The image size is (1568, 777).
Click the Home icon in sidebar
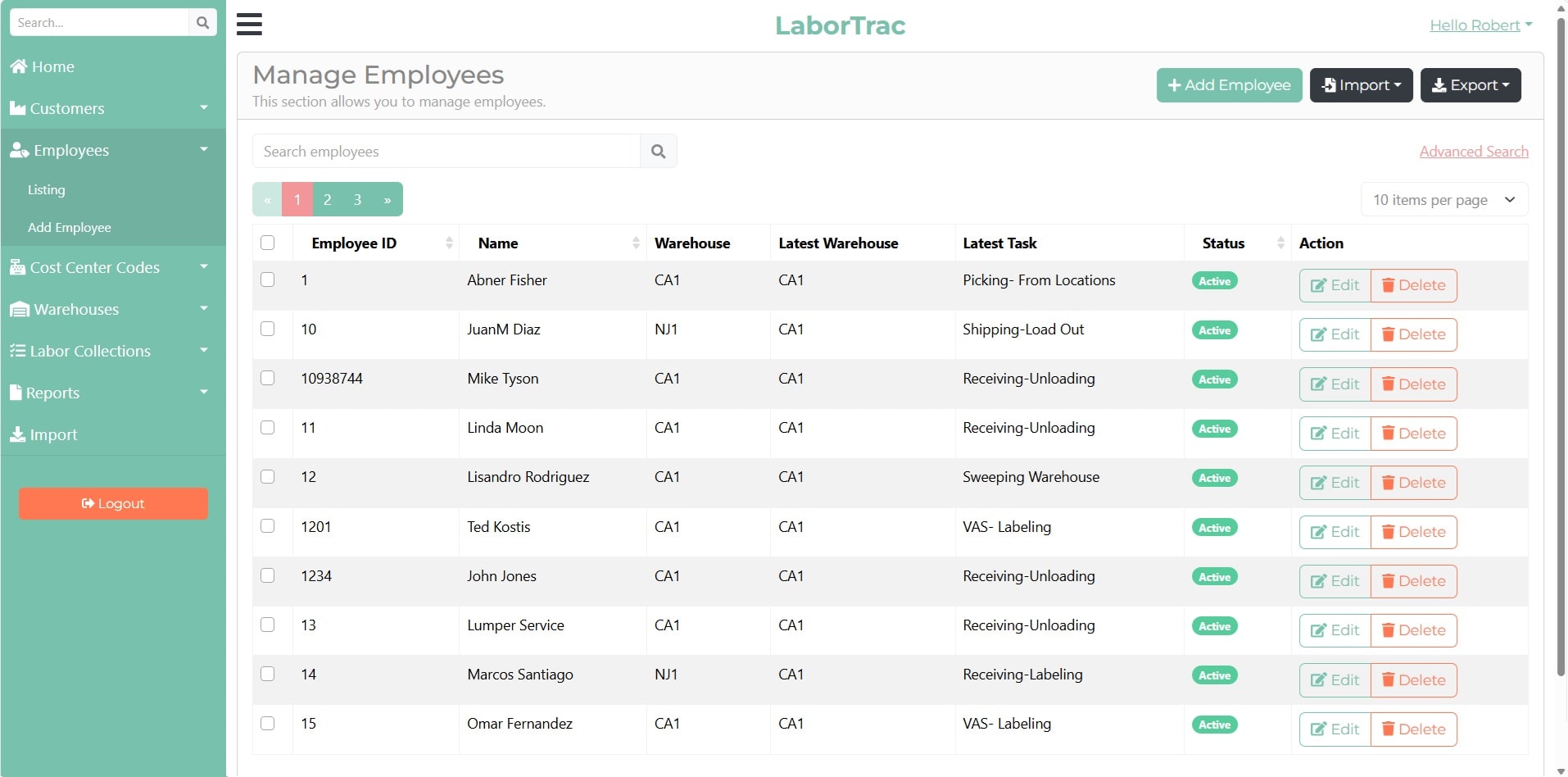[x=19, y=66]
